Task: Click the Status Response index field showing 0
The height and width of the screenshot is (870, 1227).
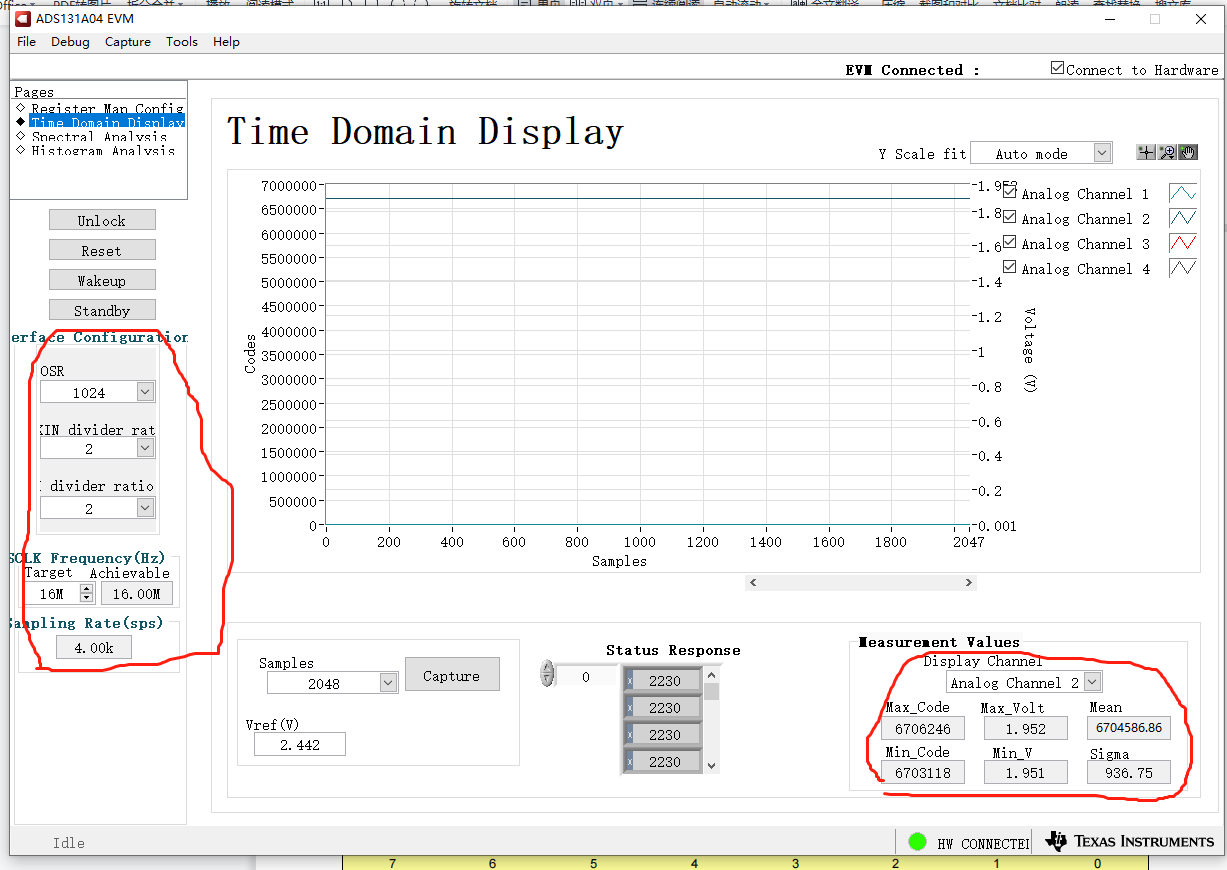Action: pos(586,676)
